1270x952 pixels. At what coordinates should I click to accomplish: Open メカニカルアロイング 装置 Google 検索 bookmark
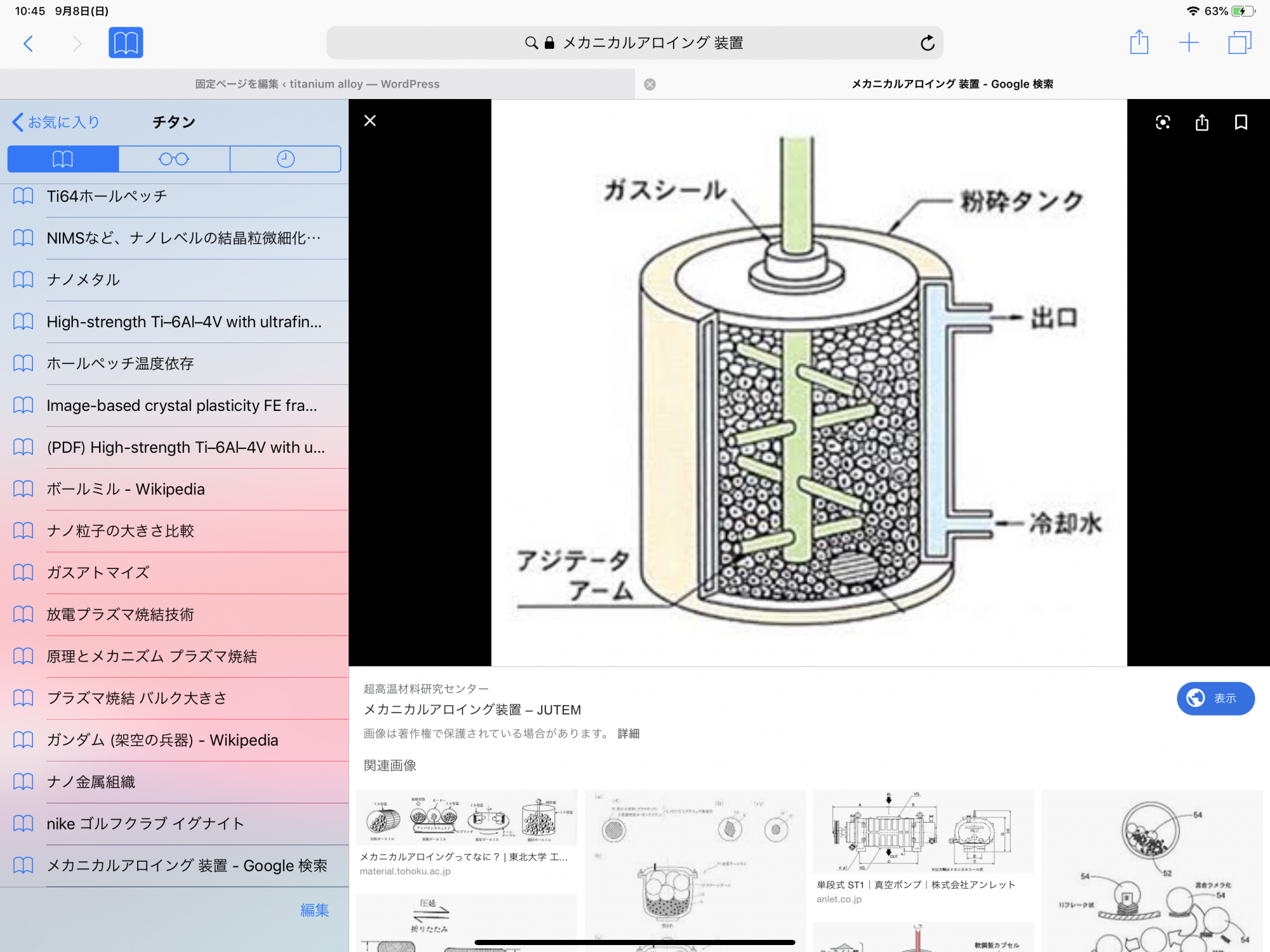click(174, 866)
